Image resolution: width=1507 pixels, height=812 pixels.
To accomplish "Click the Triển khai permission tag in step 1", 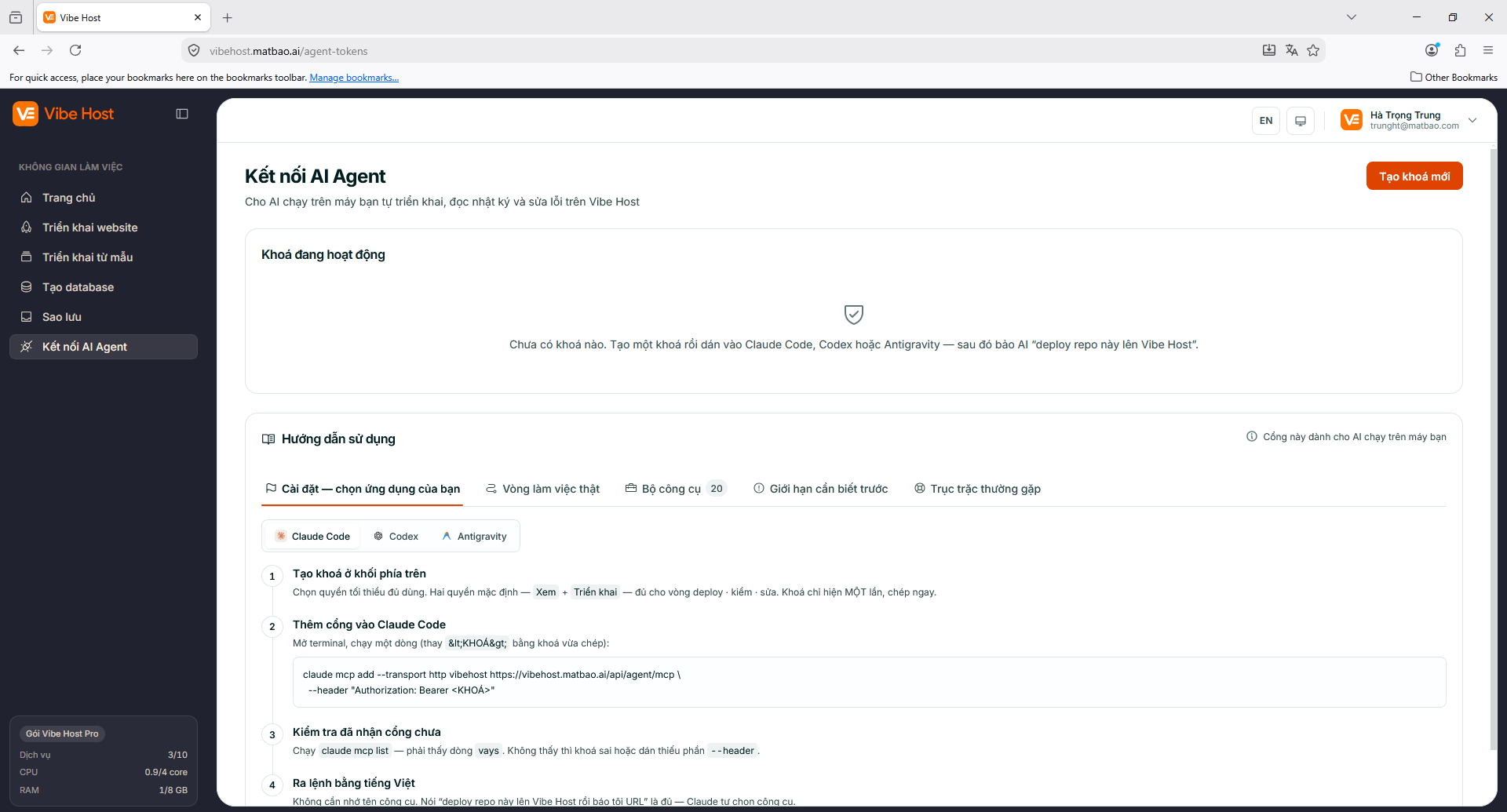I will [596, 592].
